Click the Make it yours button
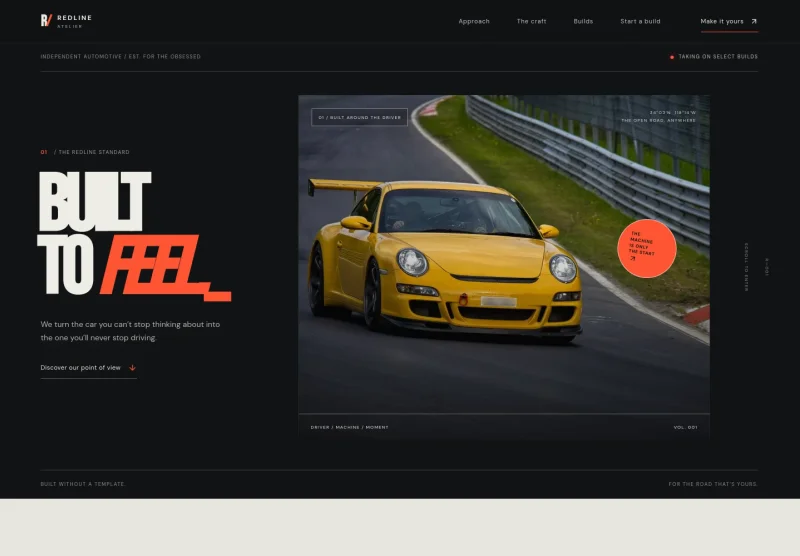This screenshot has width=800, height=556. pyautogui.click(x=729, y=21)
